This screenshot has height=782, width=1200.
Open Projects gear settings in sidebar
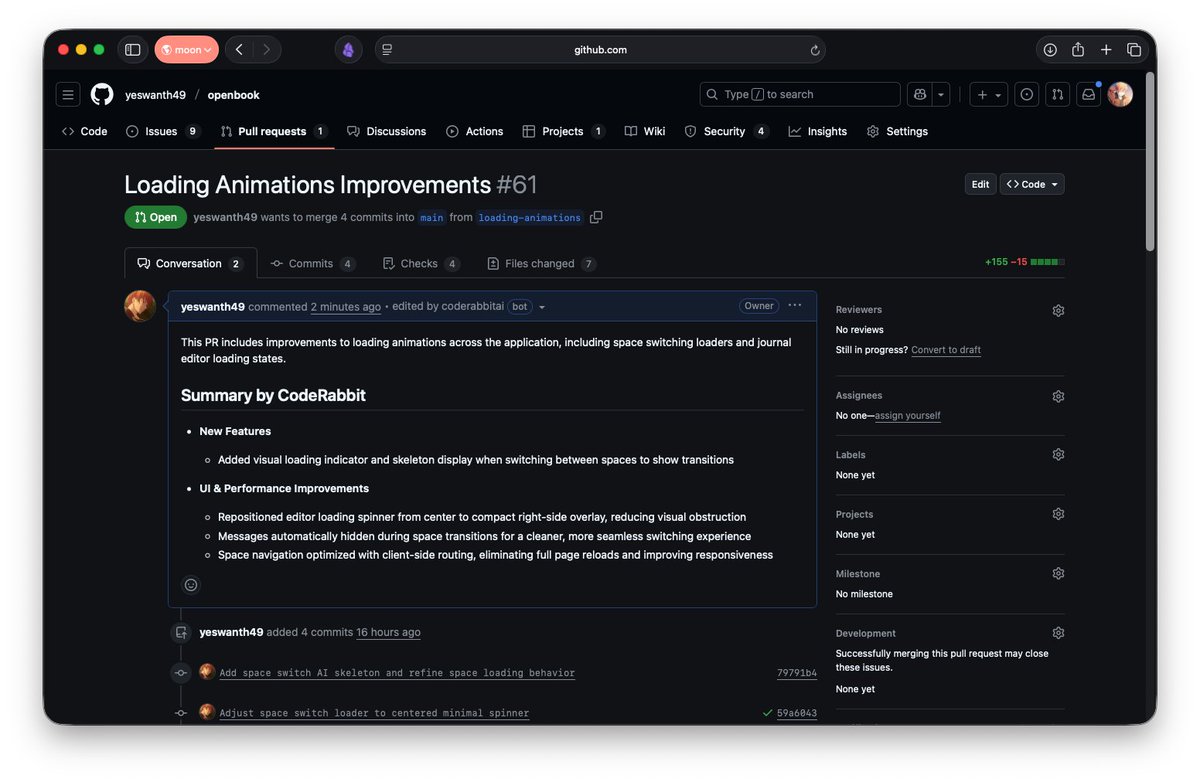[x=1058, y=514]
